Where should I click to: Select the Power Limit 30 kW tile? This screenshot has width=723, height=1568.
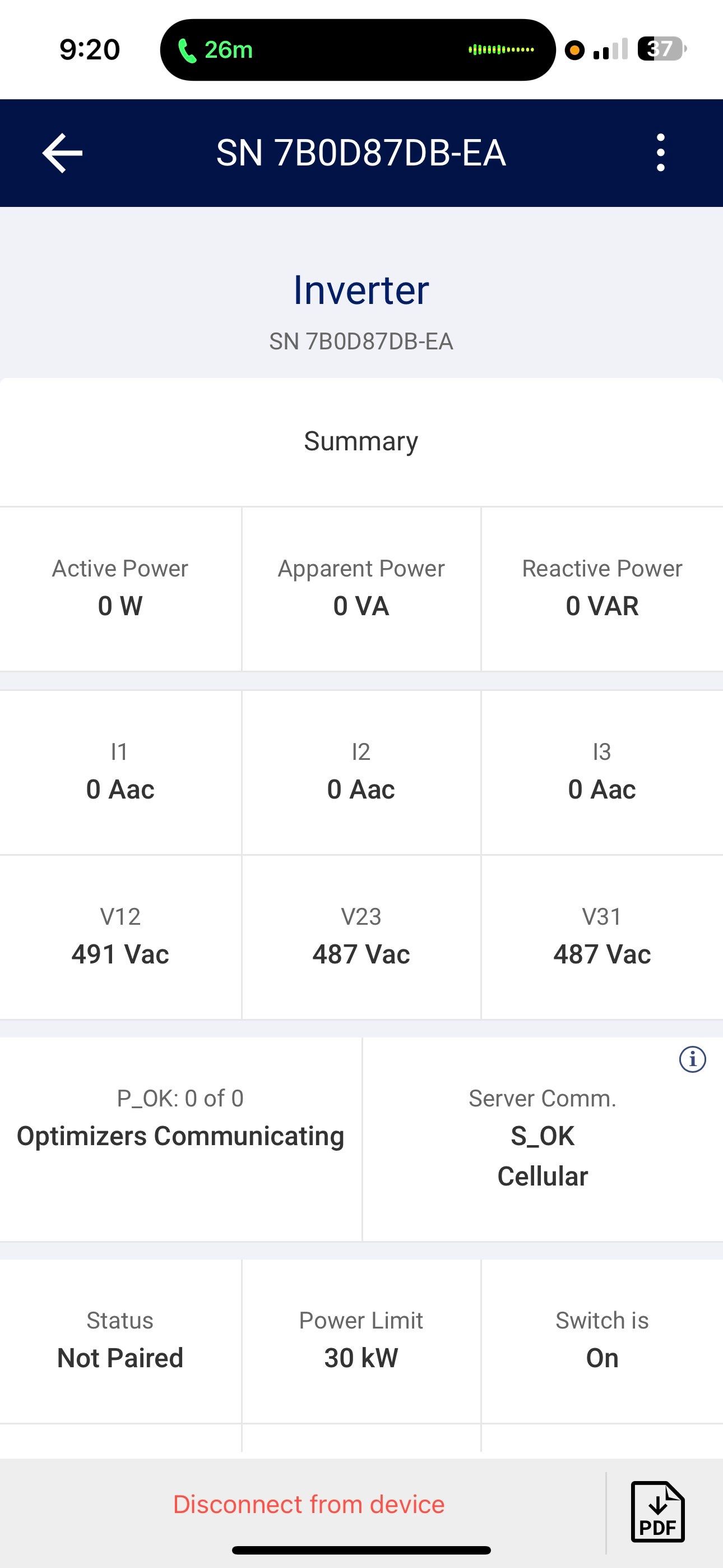pyautogui.click(x=361, y=1340)
